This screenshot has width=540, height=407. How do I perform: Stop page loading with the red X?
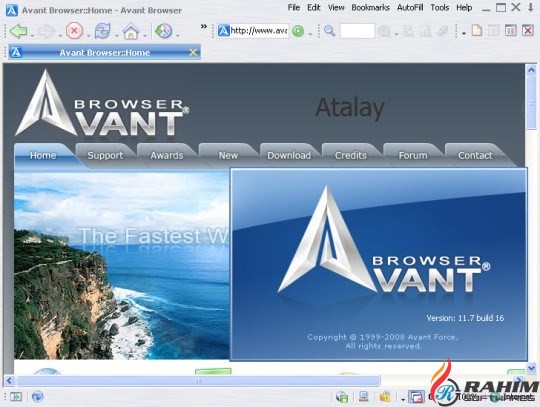tap(74, 31)
